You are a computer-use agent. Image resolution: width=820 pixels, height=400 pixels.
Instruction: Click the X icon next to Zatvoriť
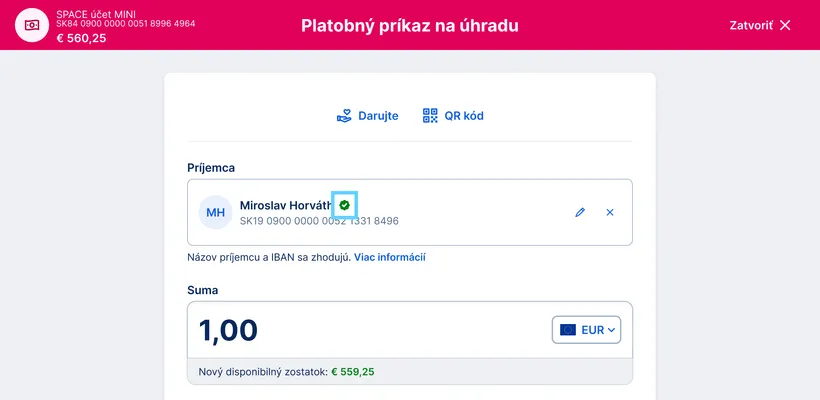[x=785, y=25]
